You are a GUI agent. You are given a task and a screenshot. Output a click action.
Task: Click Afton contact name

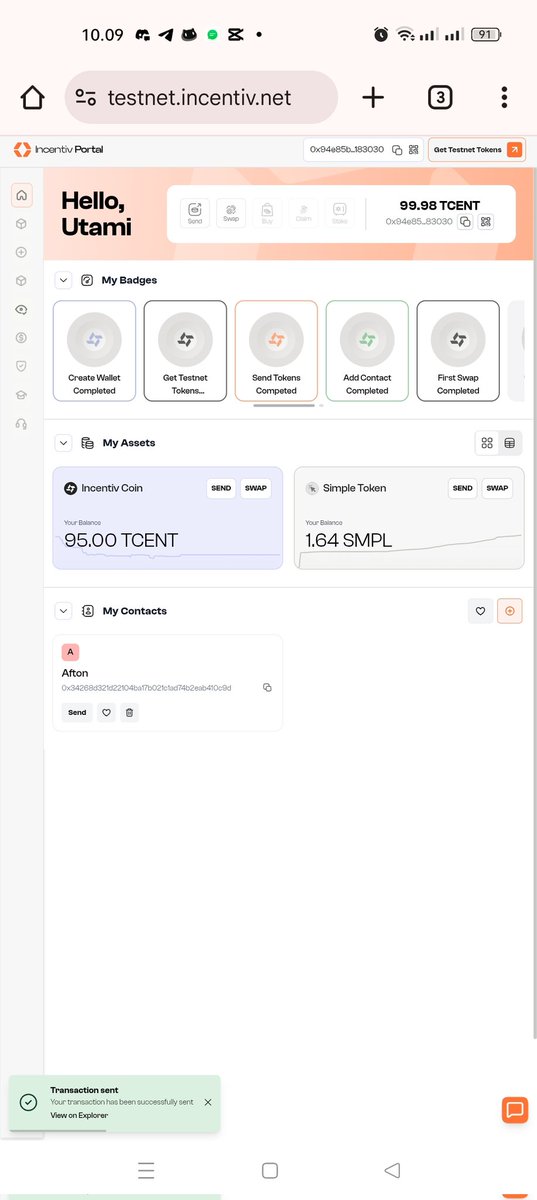click(75, 673)
